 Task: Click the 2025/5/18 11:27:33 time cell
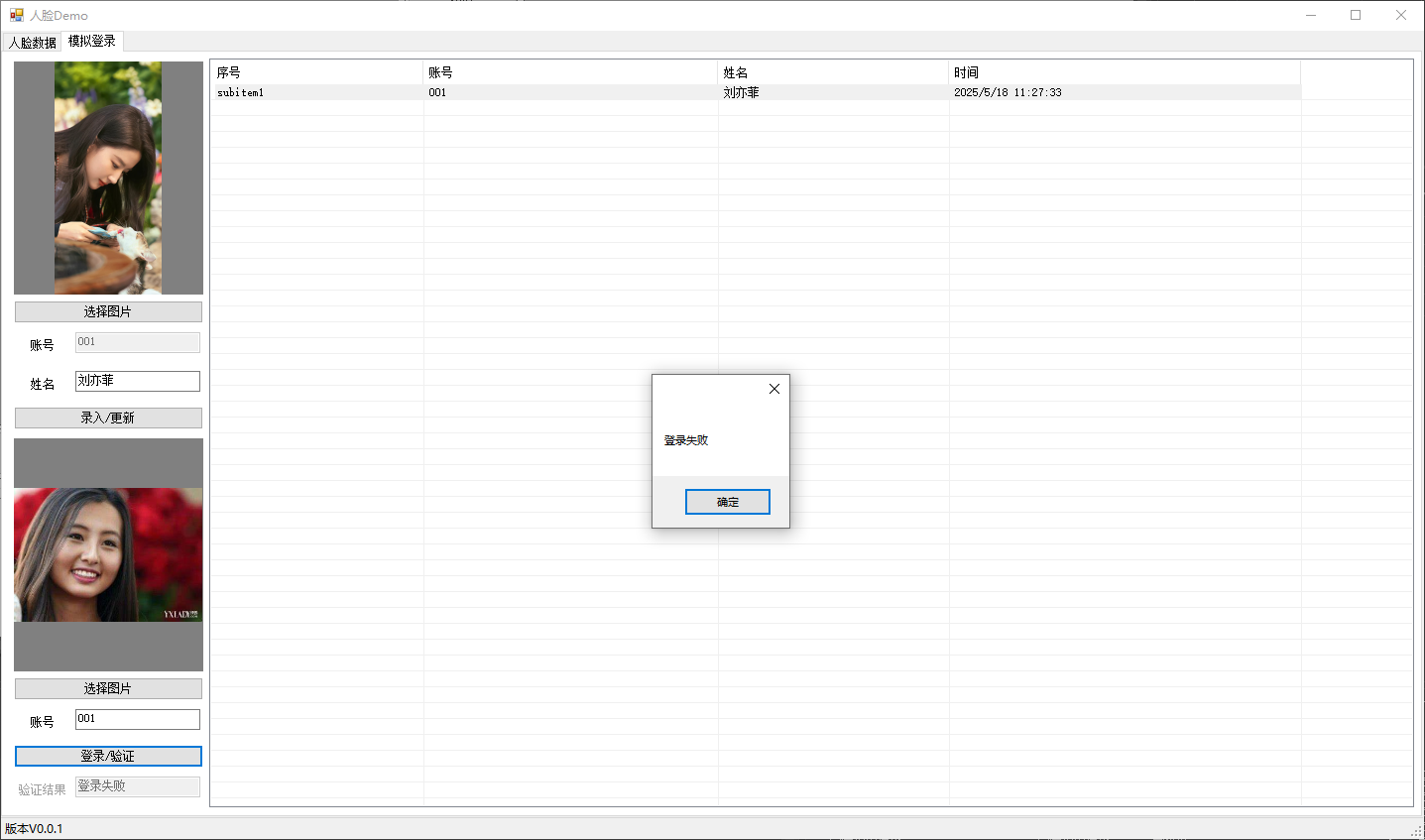1008,92
